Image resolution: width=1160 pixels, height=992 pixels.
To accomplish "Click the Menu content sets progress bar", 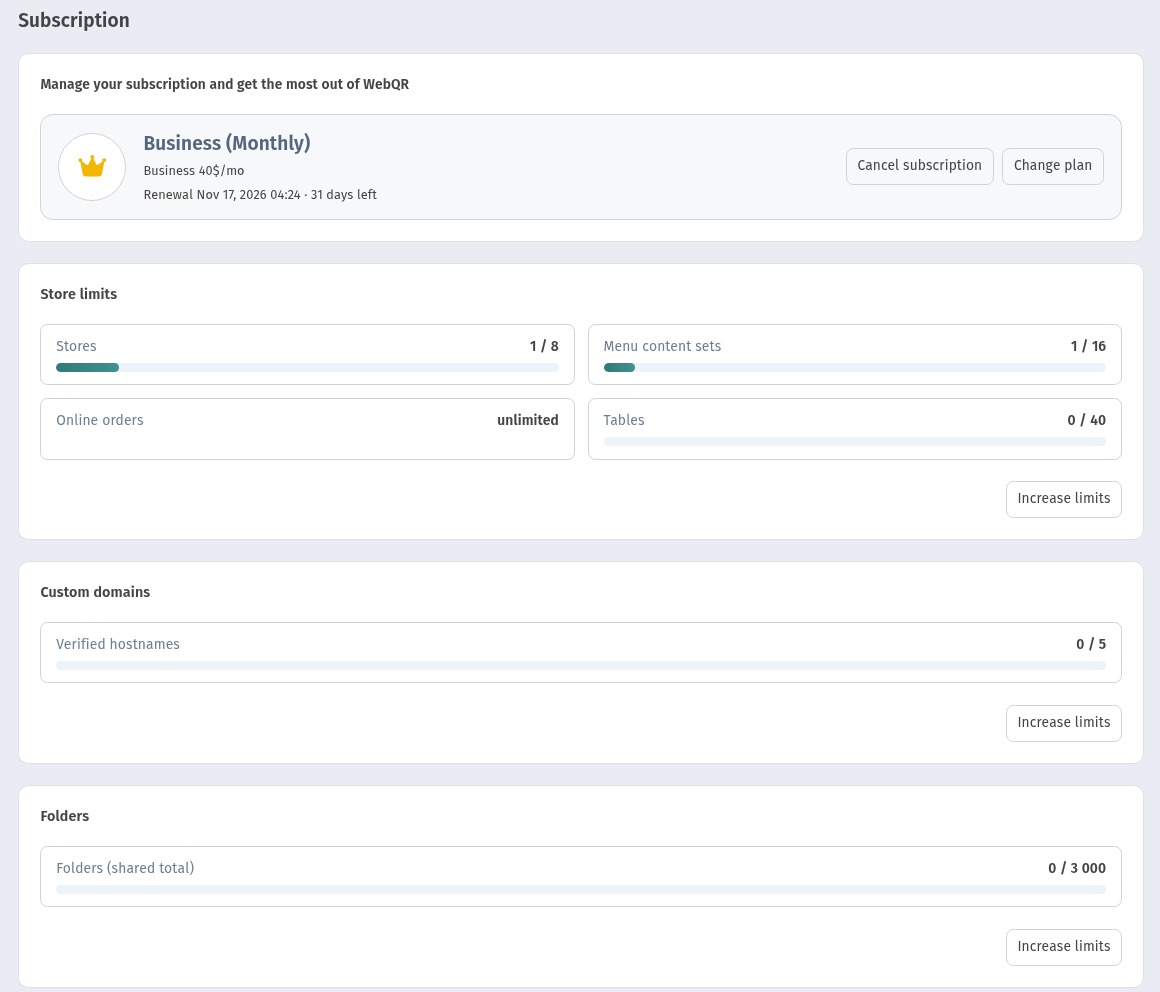I will pos(854,368).
